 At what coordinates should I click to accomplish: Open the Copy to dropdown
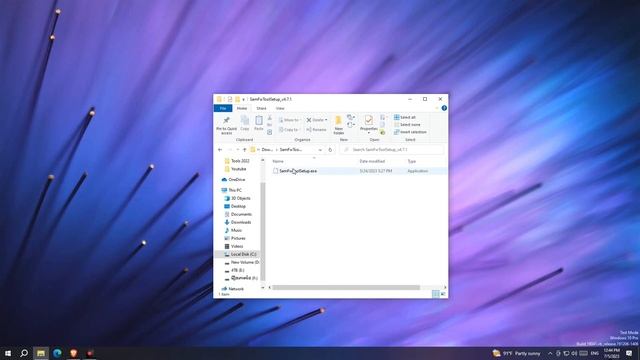(x=289, y=129)
